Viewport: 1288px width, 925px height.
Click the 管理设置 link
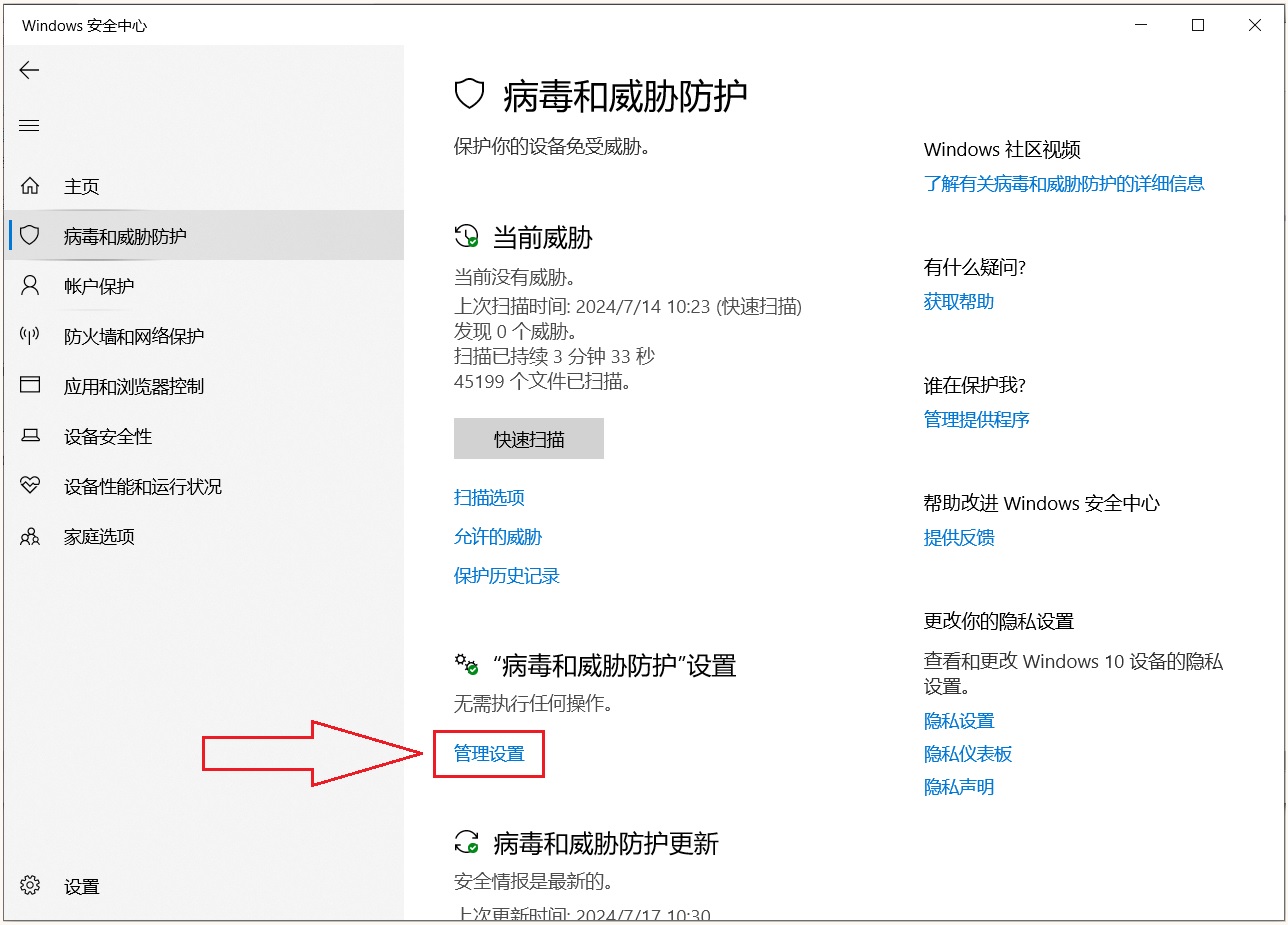tap(489, 754)
